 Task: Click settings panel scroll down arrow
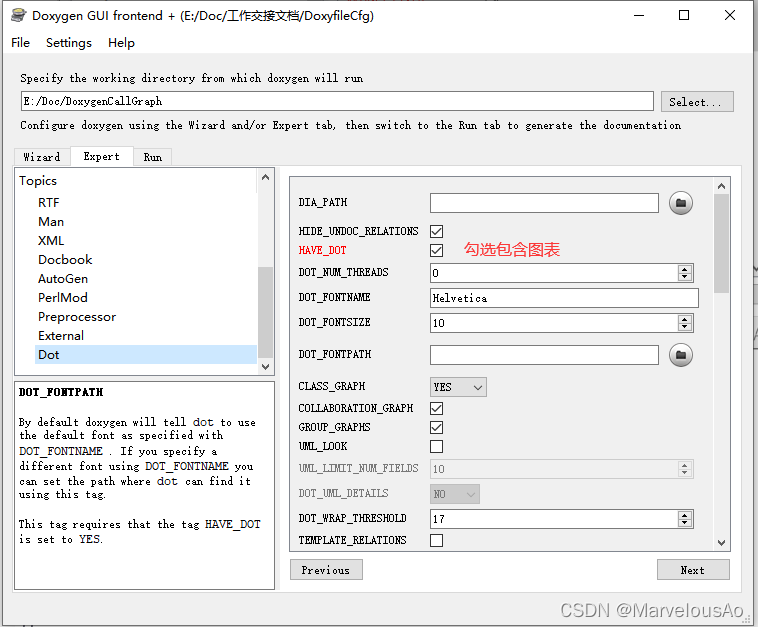pyautogui.click(x=721, y=543)
